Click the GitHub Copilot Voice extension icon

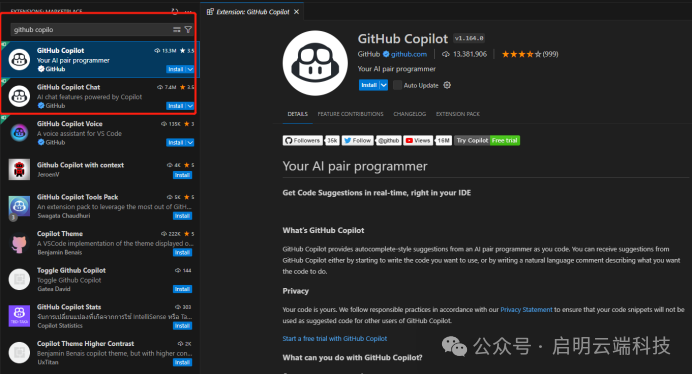[19, 133]
